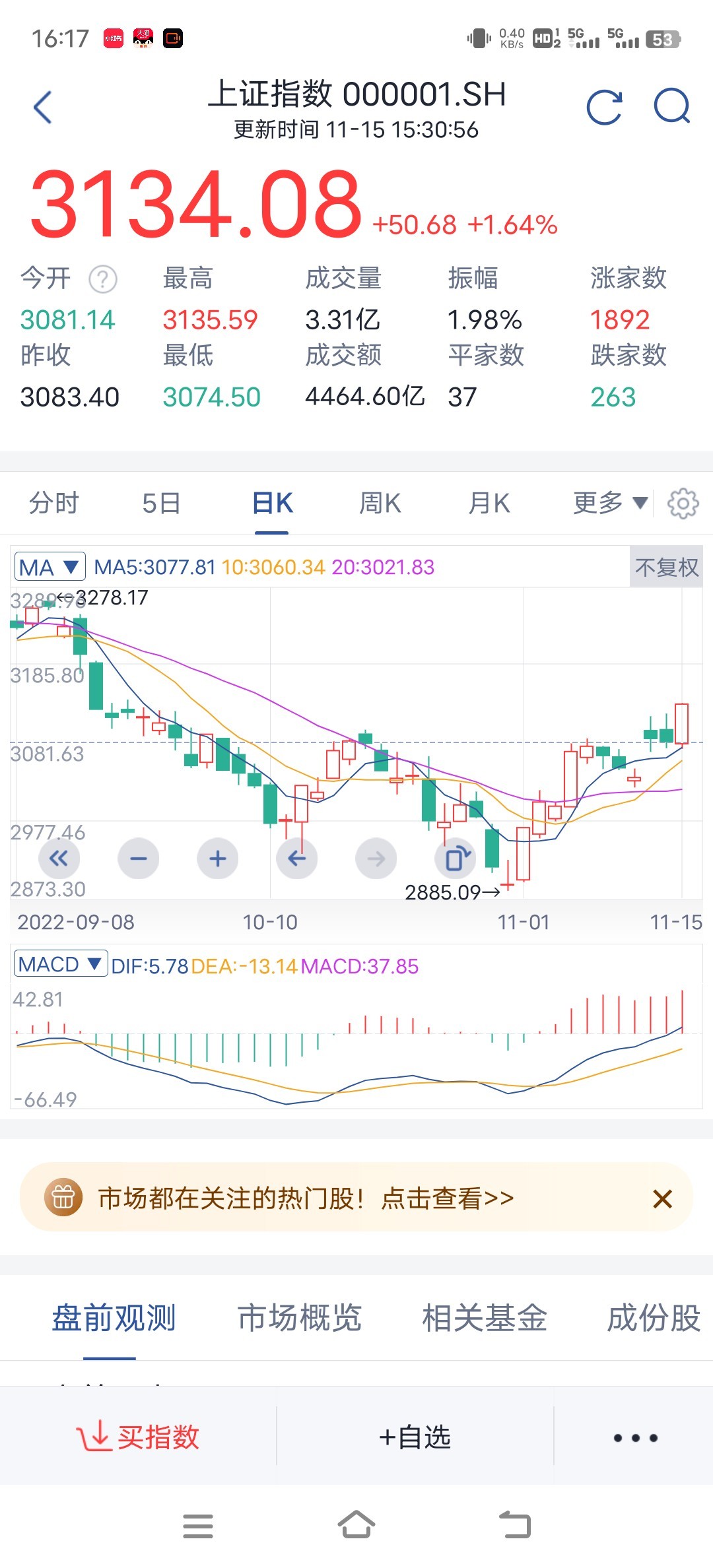713x1568 pixels.
Task: Tap the help icon beside 今开
Action: pyautogui.click(x=103, y=279)
